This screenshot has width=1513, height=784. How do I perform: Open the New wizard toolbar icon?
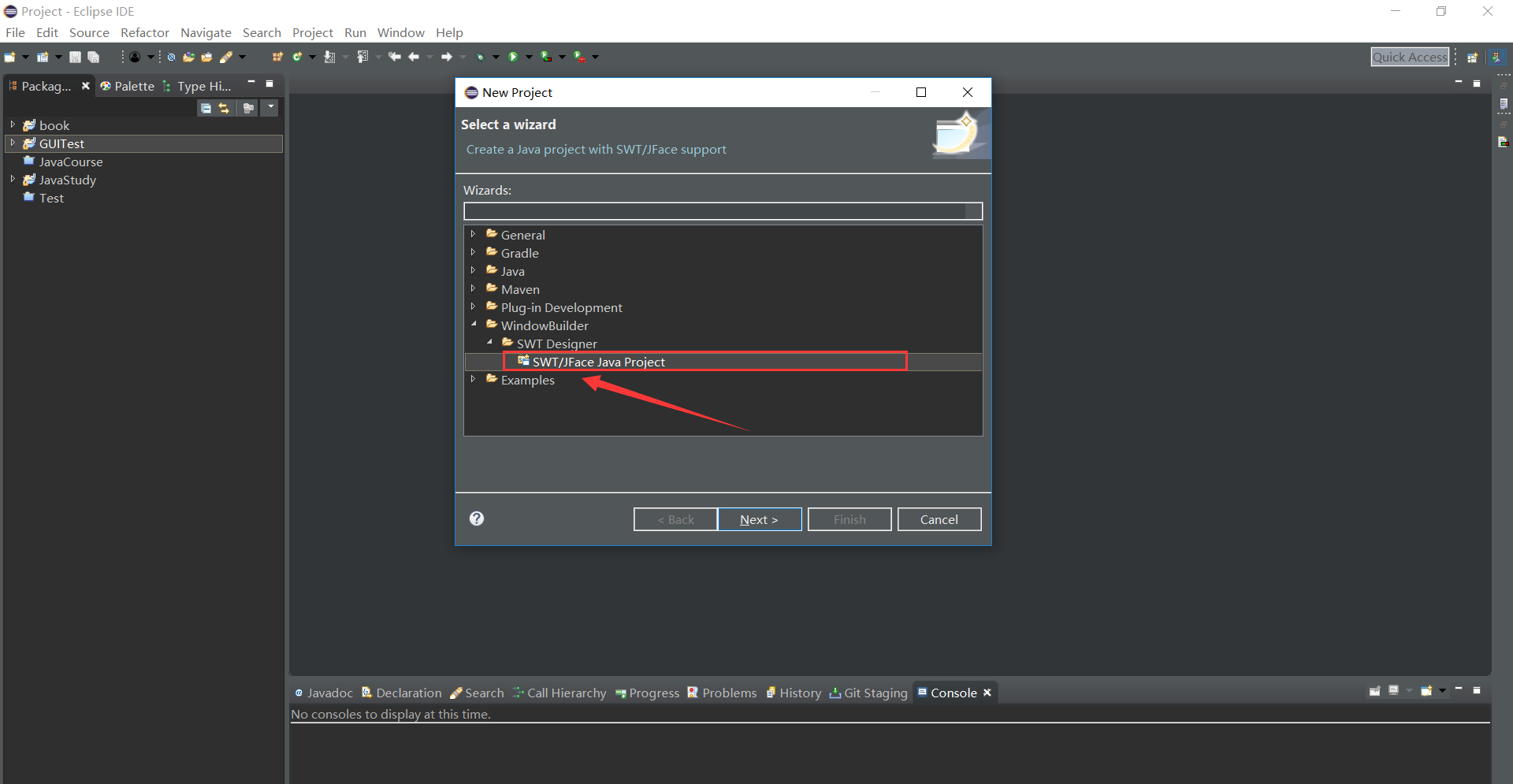11,56
